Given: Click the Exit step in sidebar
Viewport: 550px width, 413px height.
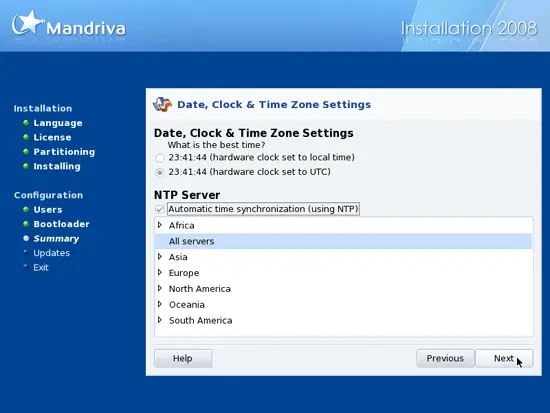Looking at the screenshot, I should click(41, 267).
